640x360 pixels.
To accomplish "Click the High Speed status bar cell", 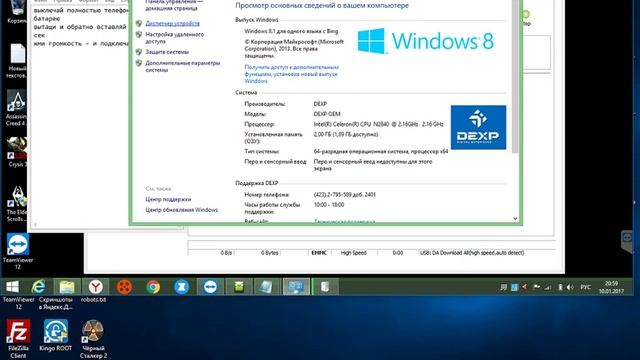I will 353,253.
